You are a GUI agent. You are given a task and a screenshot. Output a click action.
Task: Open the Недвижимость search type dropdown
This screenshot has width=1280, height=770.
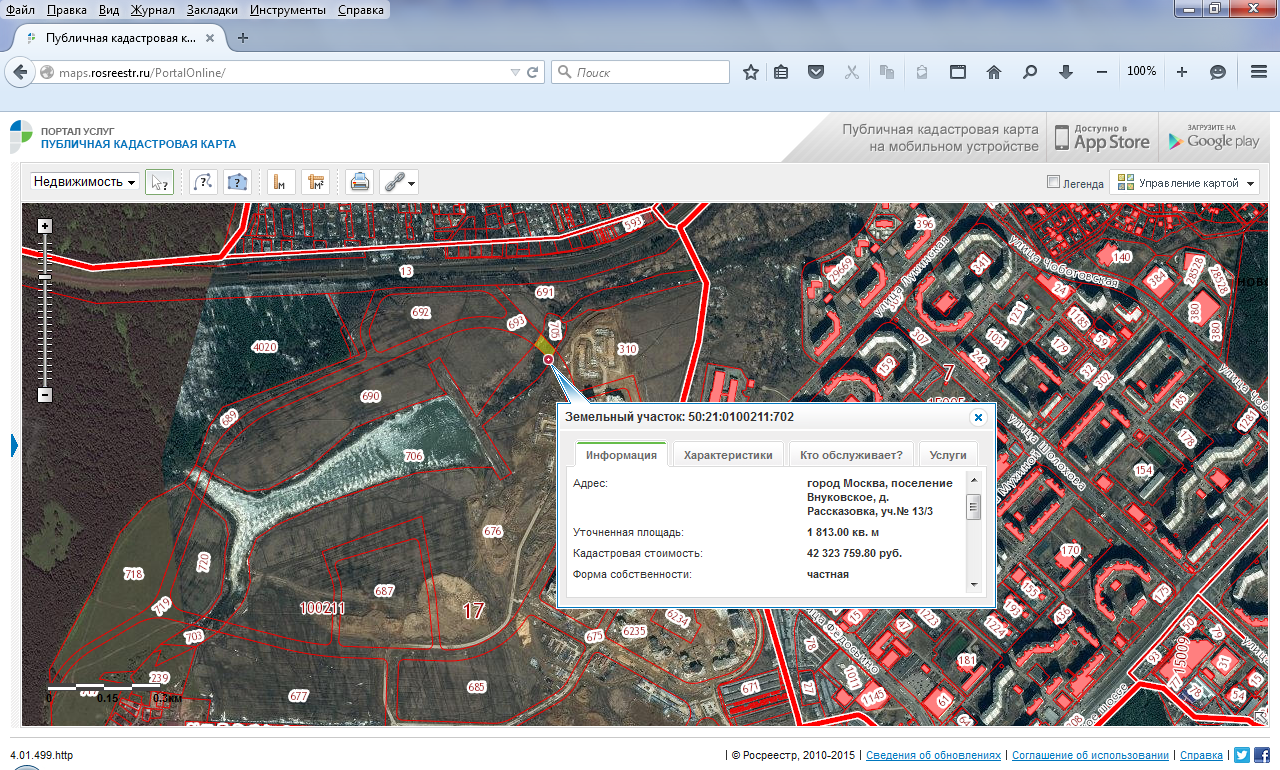pyautogui.click(x=85, y=182)
